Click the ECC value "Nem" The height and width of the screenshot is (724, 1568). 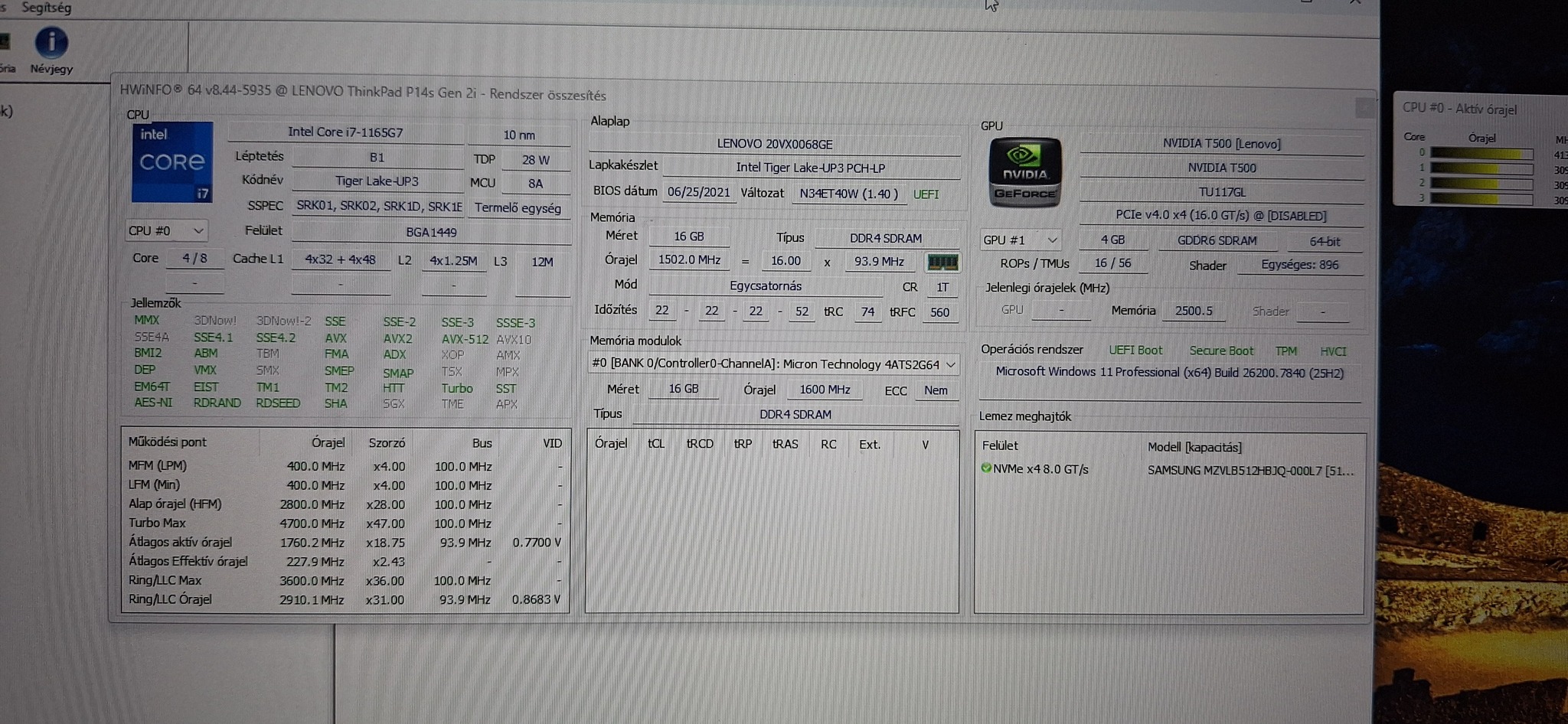click(936, 390)
